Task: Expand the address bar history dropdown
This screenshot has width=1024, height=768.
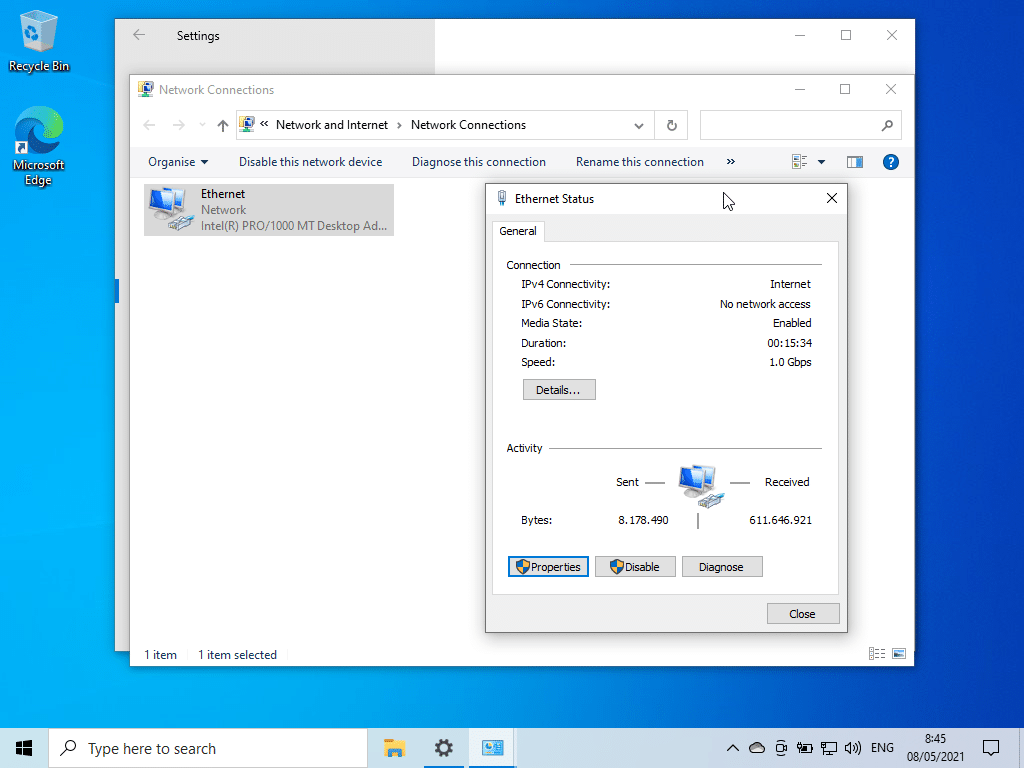Action: click(x=639, y=125)
